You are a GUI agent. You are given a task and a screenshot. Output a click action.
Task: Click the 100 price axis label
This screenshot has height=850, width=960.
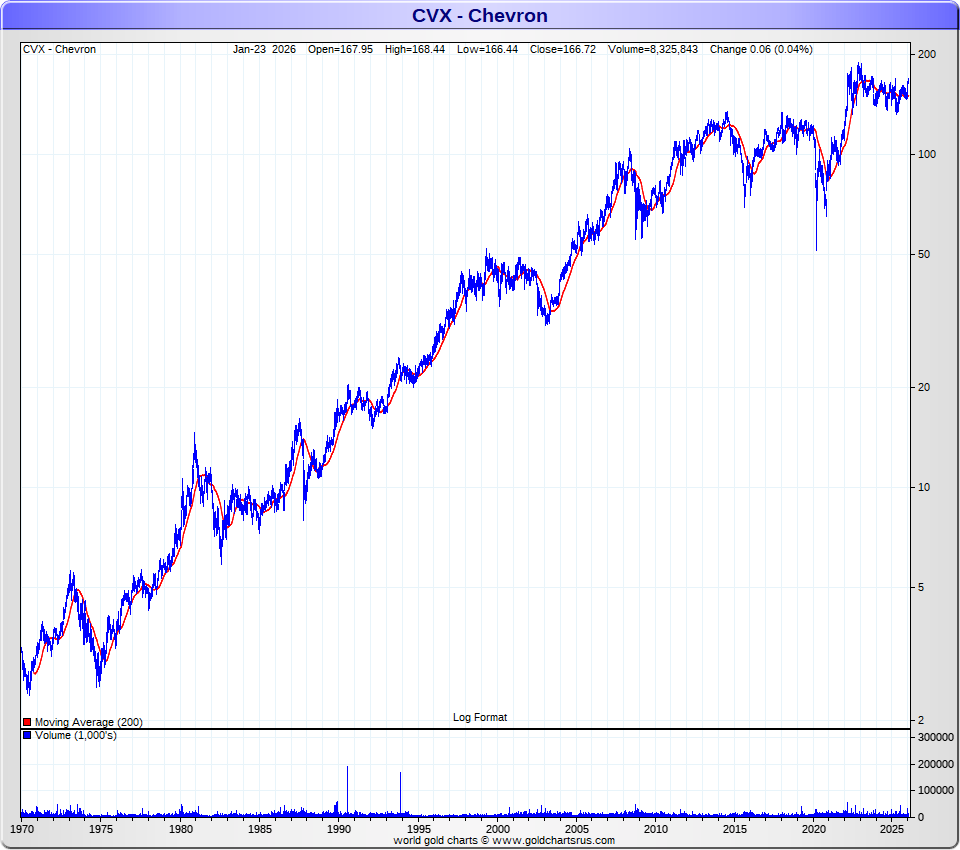[x=927, y=154]
